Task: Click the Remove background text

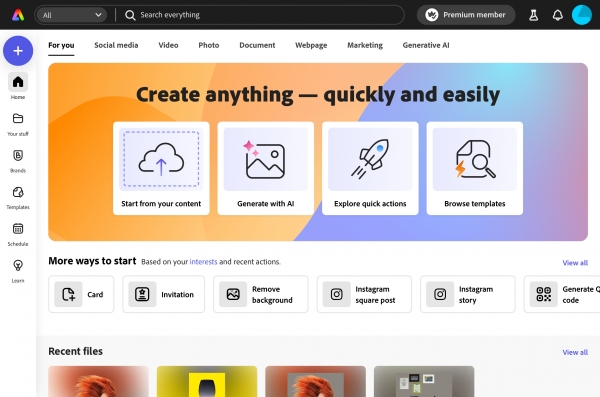Action: coord(272,294)
